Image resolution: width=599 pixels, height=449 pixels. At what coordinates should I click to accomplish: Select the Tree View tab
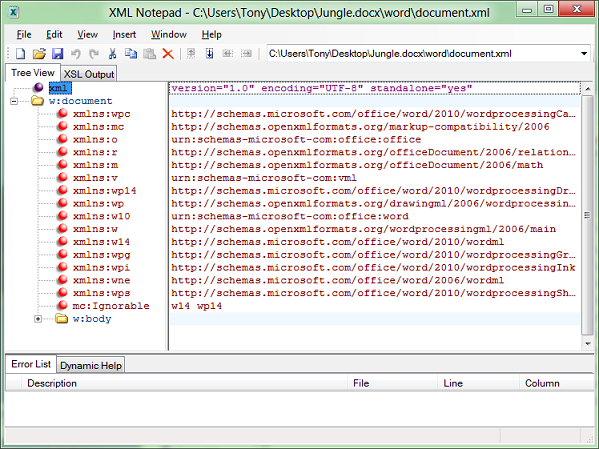point(32,73)
